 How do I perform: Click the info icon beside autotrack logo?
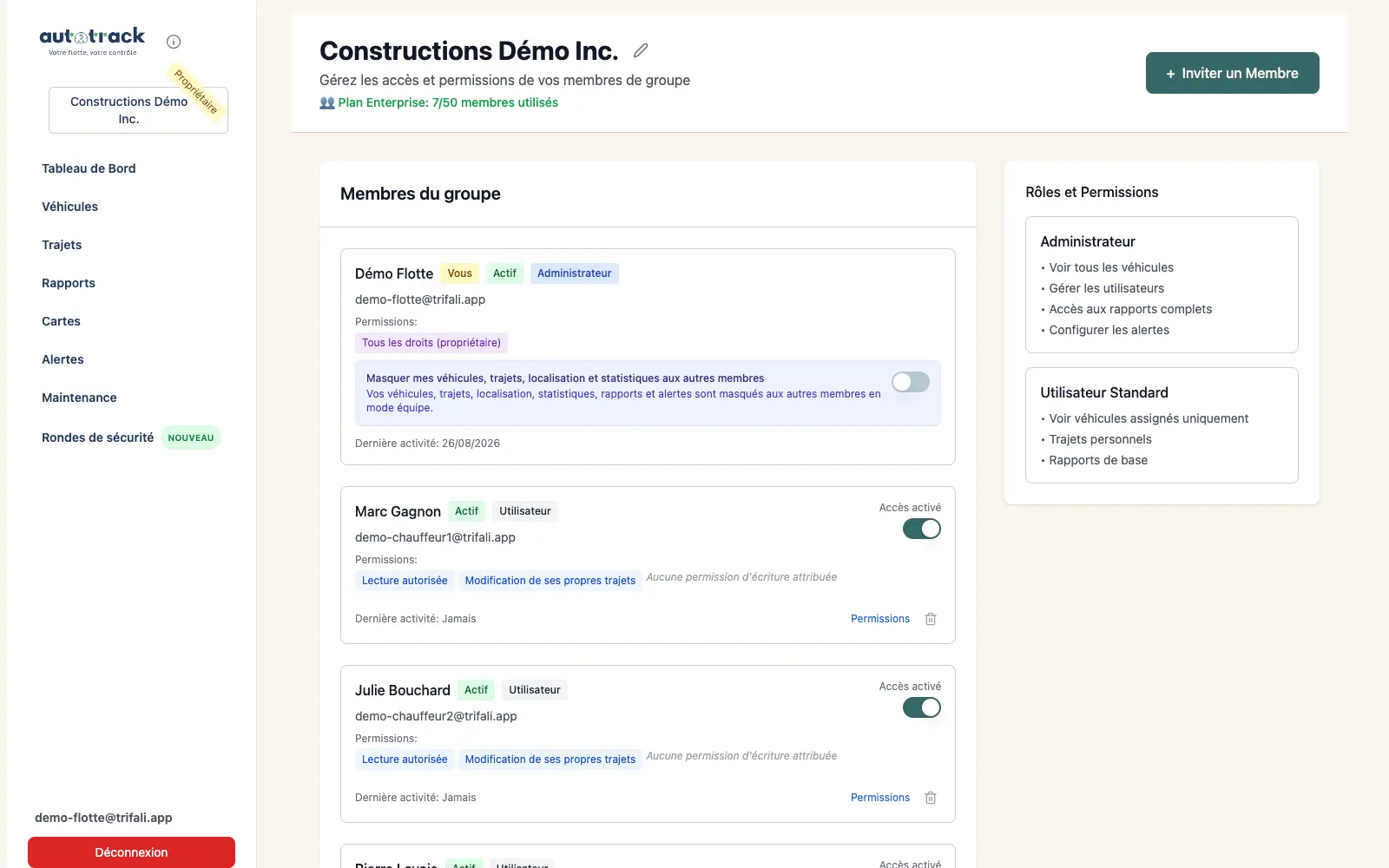tap(174, 42)
